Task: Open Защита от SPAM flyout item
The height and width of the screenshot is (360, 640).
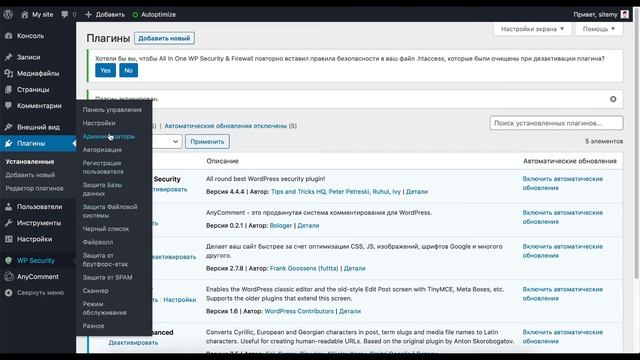Action: [x=107, y=277]
